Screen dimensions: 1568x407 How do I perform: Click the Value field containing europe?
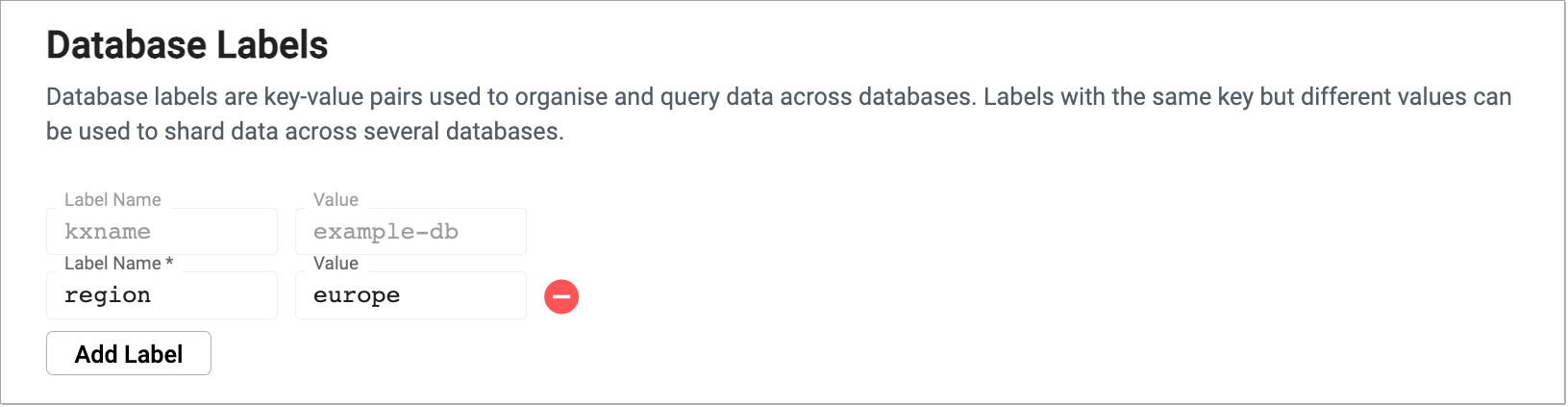pyautogui.click(x=411, y=295)
